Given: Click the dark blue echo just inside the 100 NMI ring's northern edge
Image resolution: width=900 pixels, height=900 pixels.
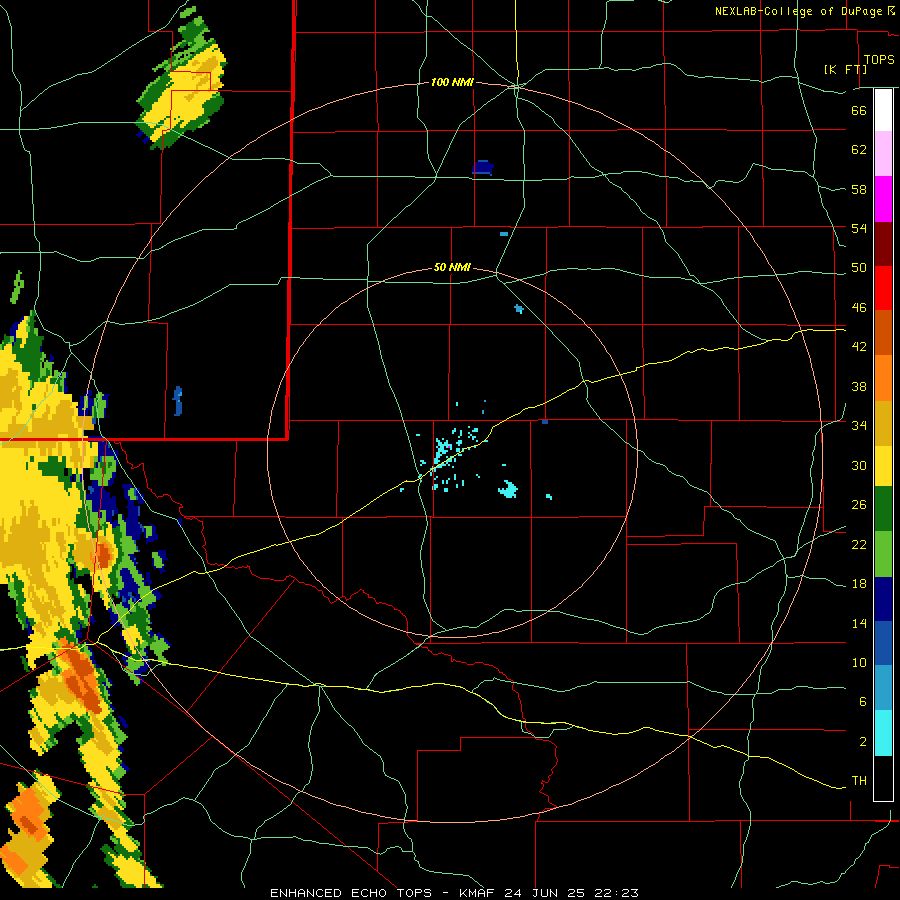Looking at the screenshot, I should tap(483, 168).
